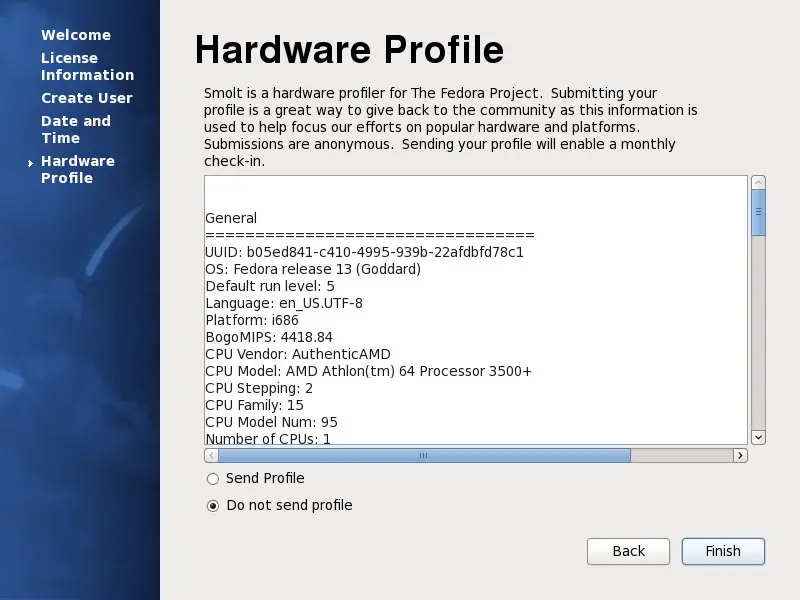Click the 'Default run level: 5' line

click(270, 286)
